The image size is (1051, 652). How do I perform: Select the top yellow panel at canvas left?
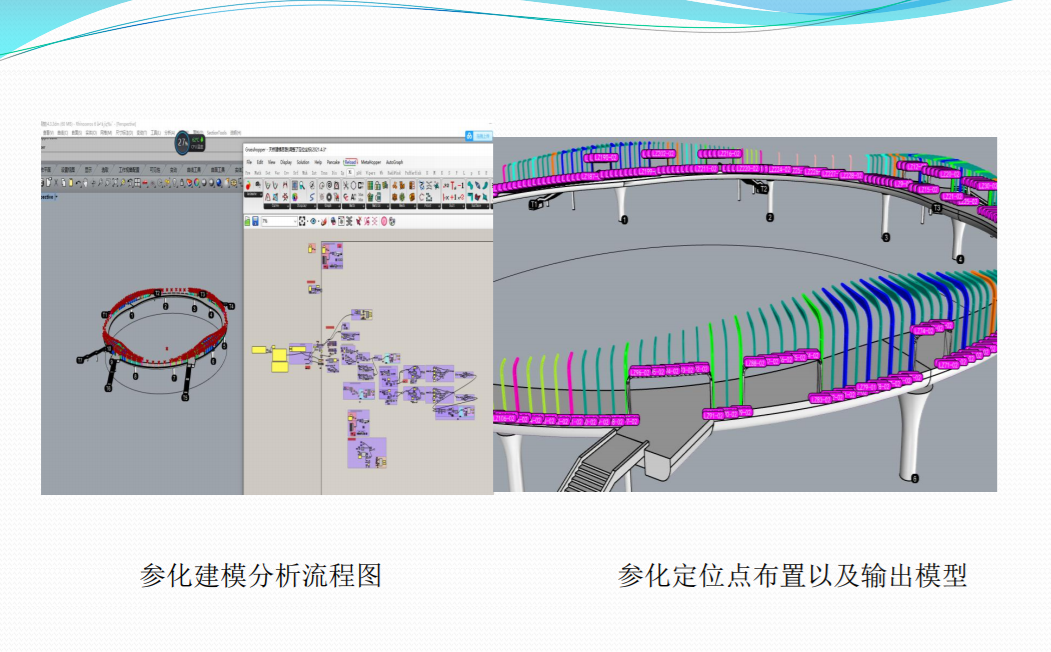(x=259, y=349)
